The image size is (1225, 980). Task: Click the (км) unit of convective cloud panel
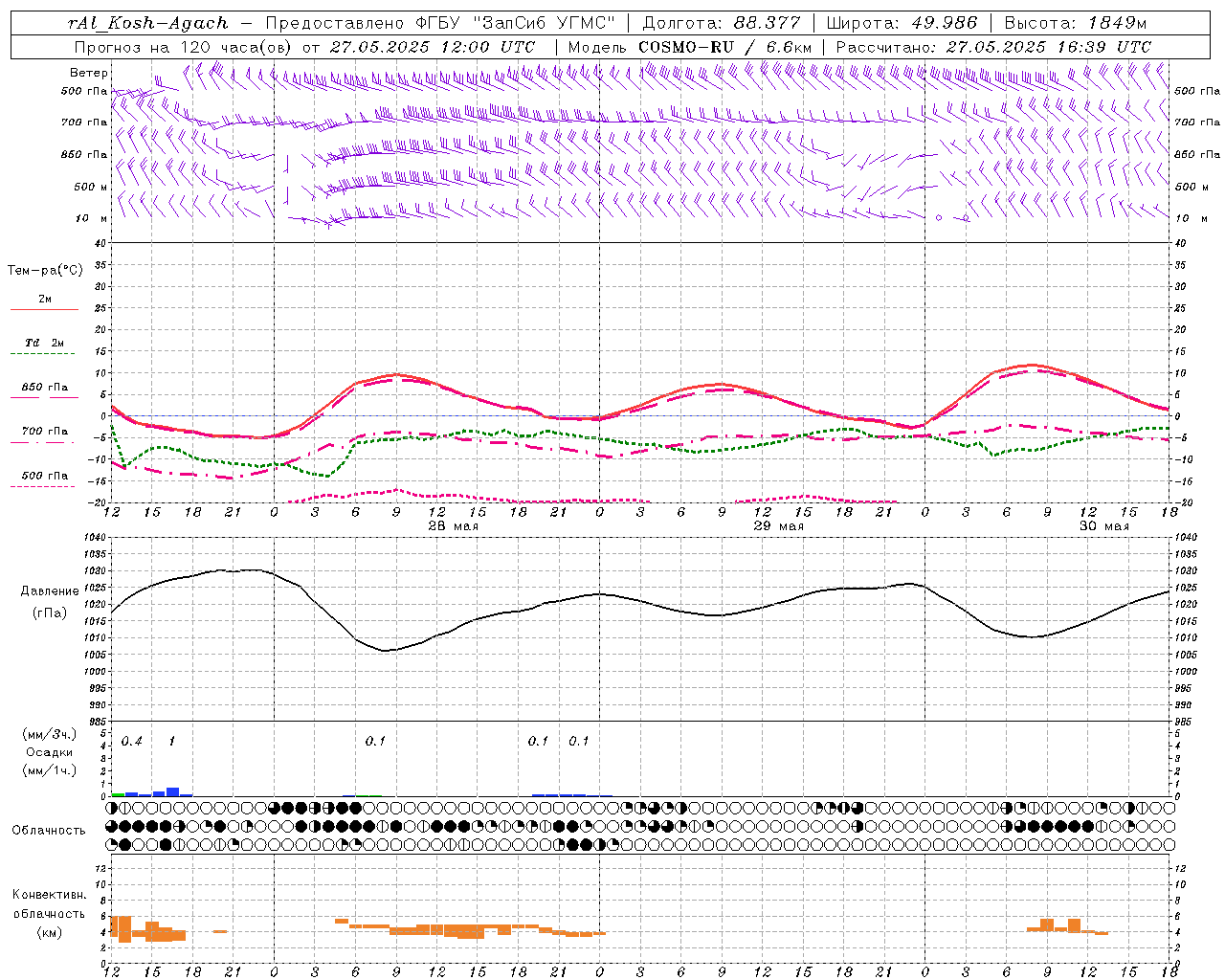click(49, 932)
